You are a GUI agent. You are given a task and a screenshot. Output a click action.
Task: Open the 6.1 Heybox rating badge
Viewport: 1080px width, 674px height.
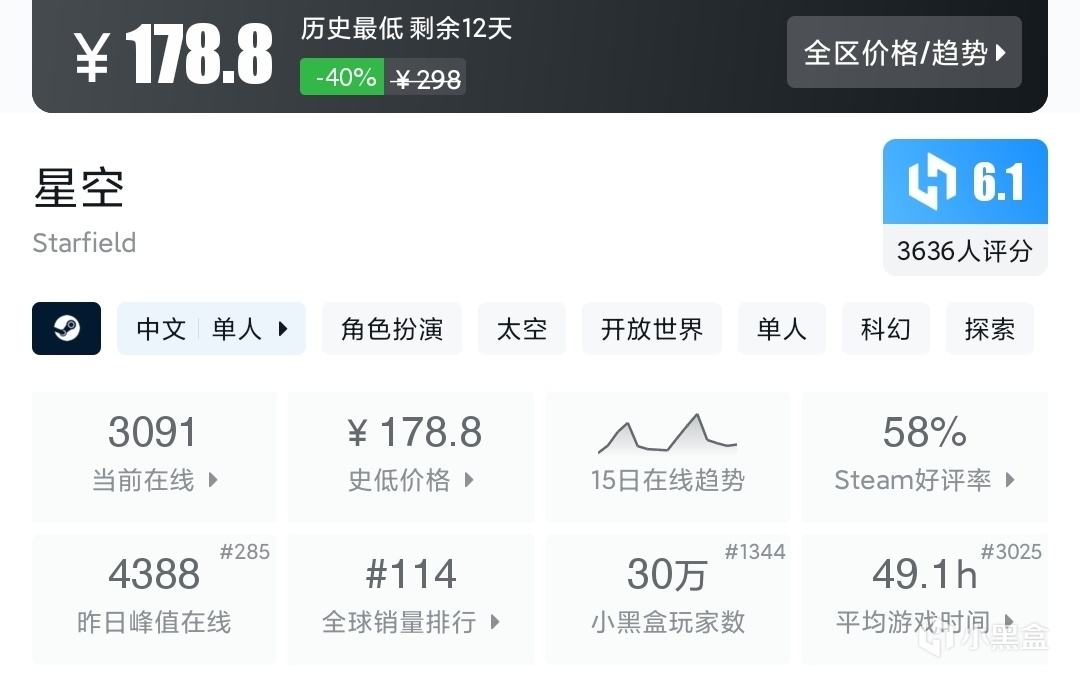coord(965,182)
